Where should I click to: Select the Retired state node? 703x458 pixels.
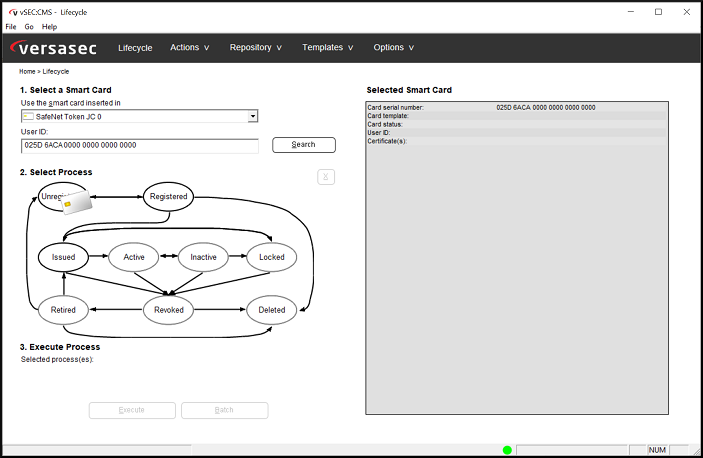pos(63,310)
